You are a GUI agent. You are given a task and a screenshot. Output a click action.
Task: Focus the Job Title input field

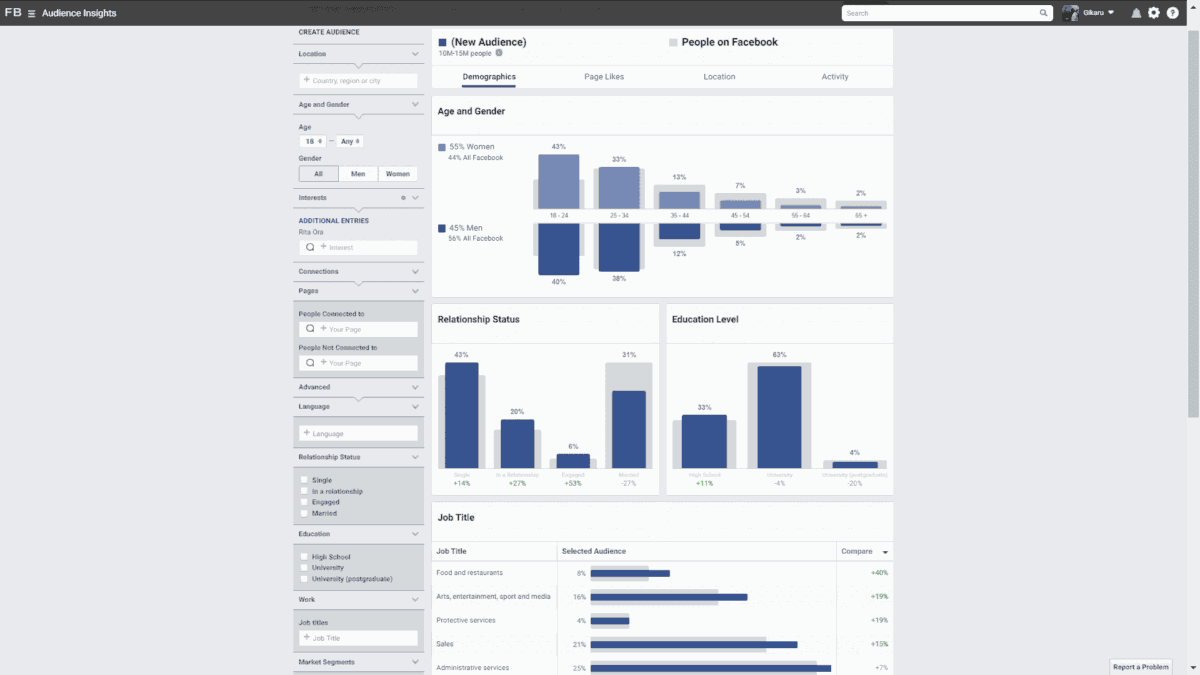[358, 637]
